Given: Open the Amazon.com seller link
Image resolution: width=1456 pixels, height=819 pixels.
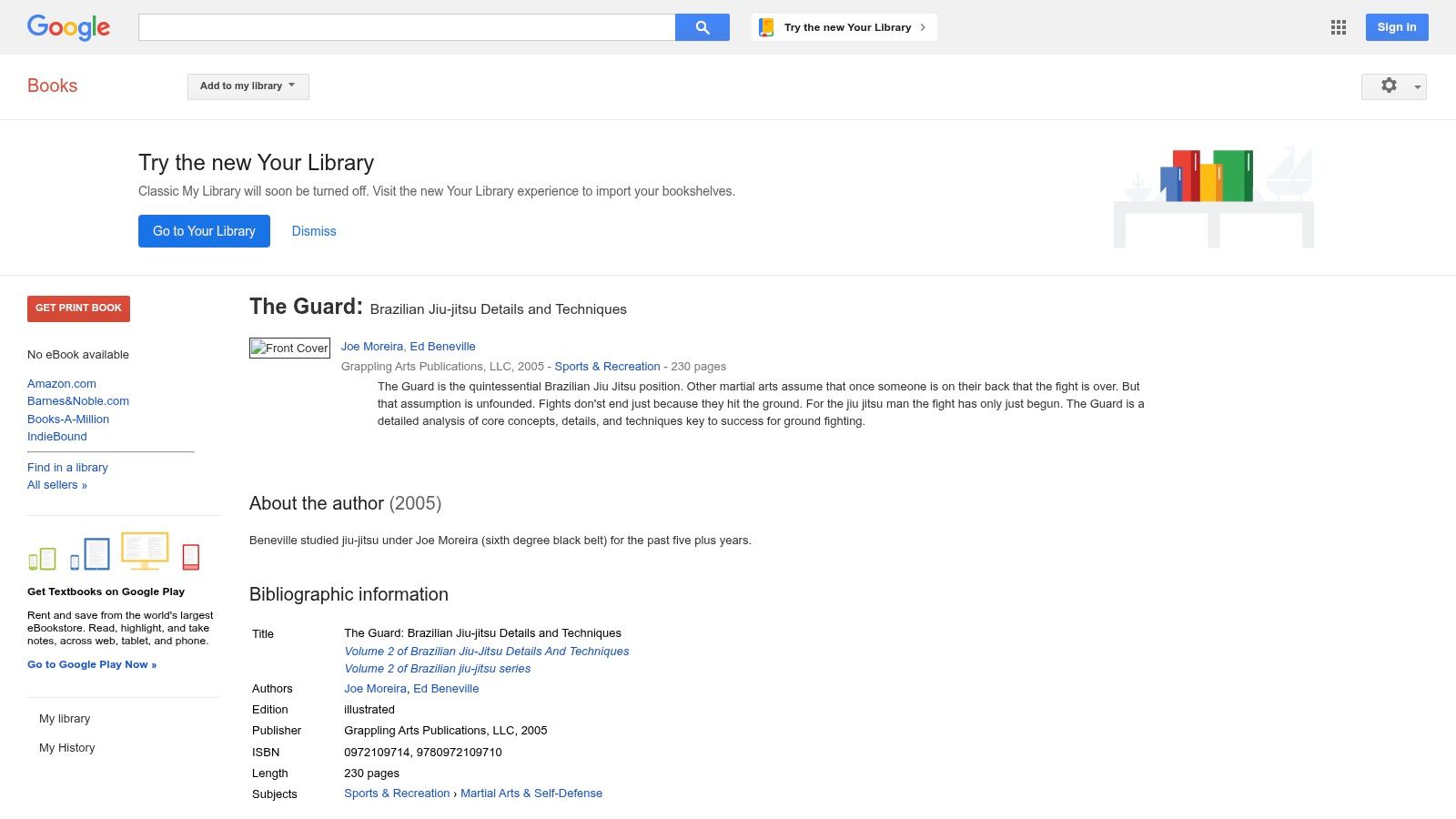Looking at the screenshot, I should [62, 384].
